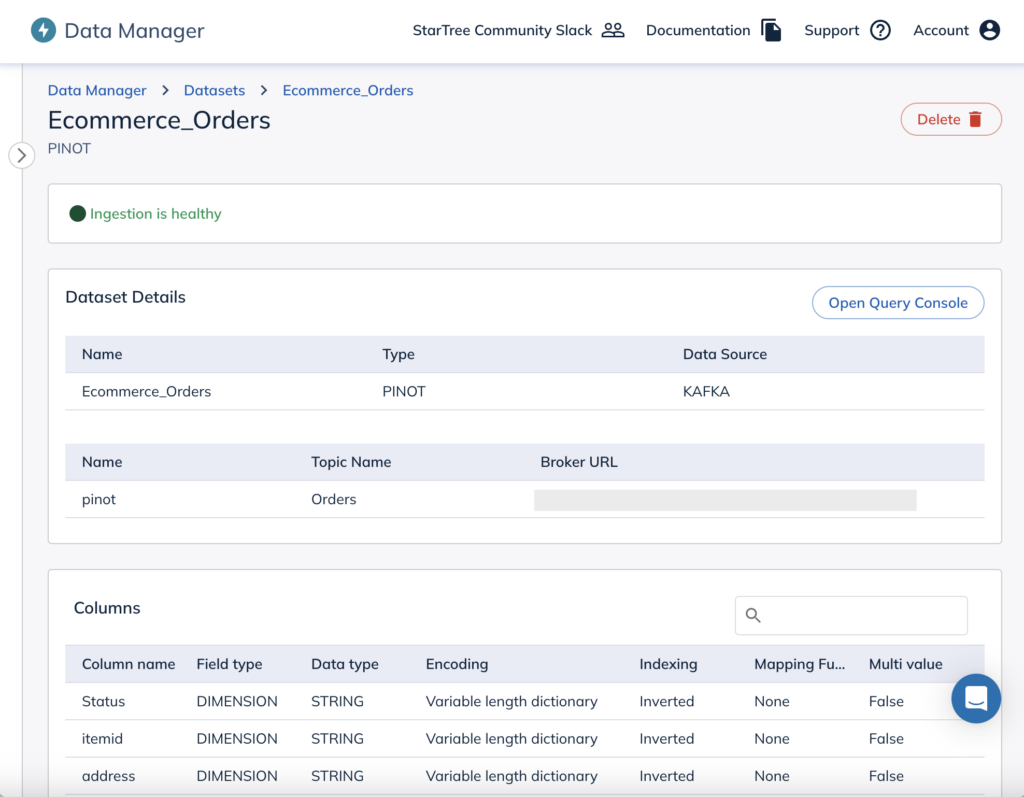Click the redacted Broker URL value
The height and width of the screenshot is (797, 1024).
[725, 500]
